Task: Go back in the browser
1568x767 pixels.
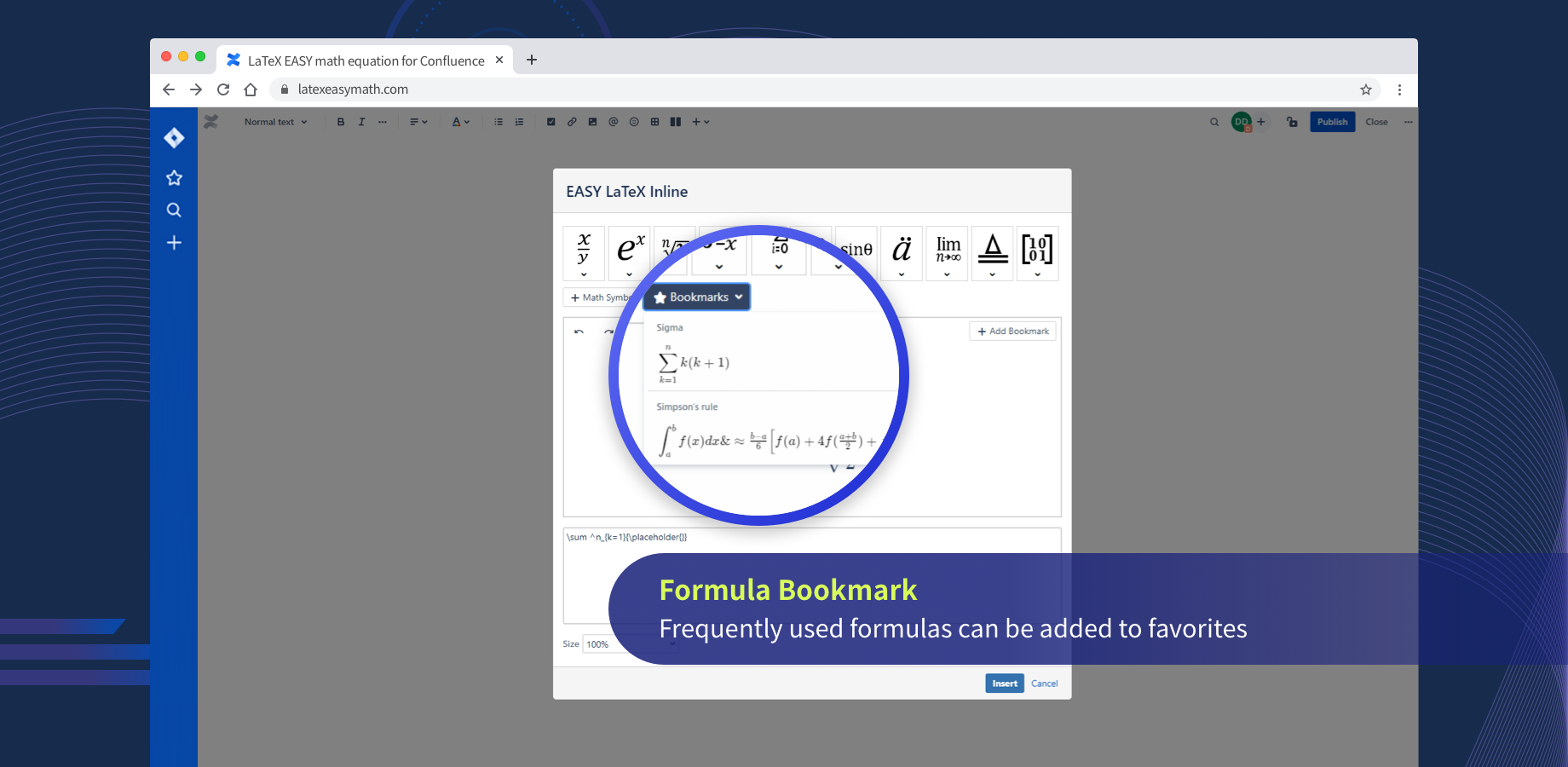Action: [169, 89]
